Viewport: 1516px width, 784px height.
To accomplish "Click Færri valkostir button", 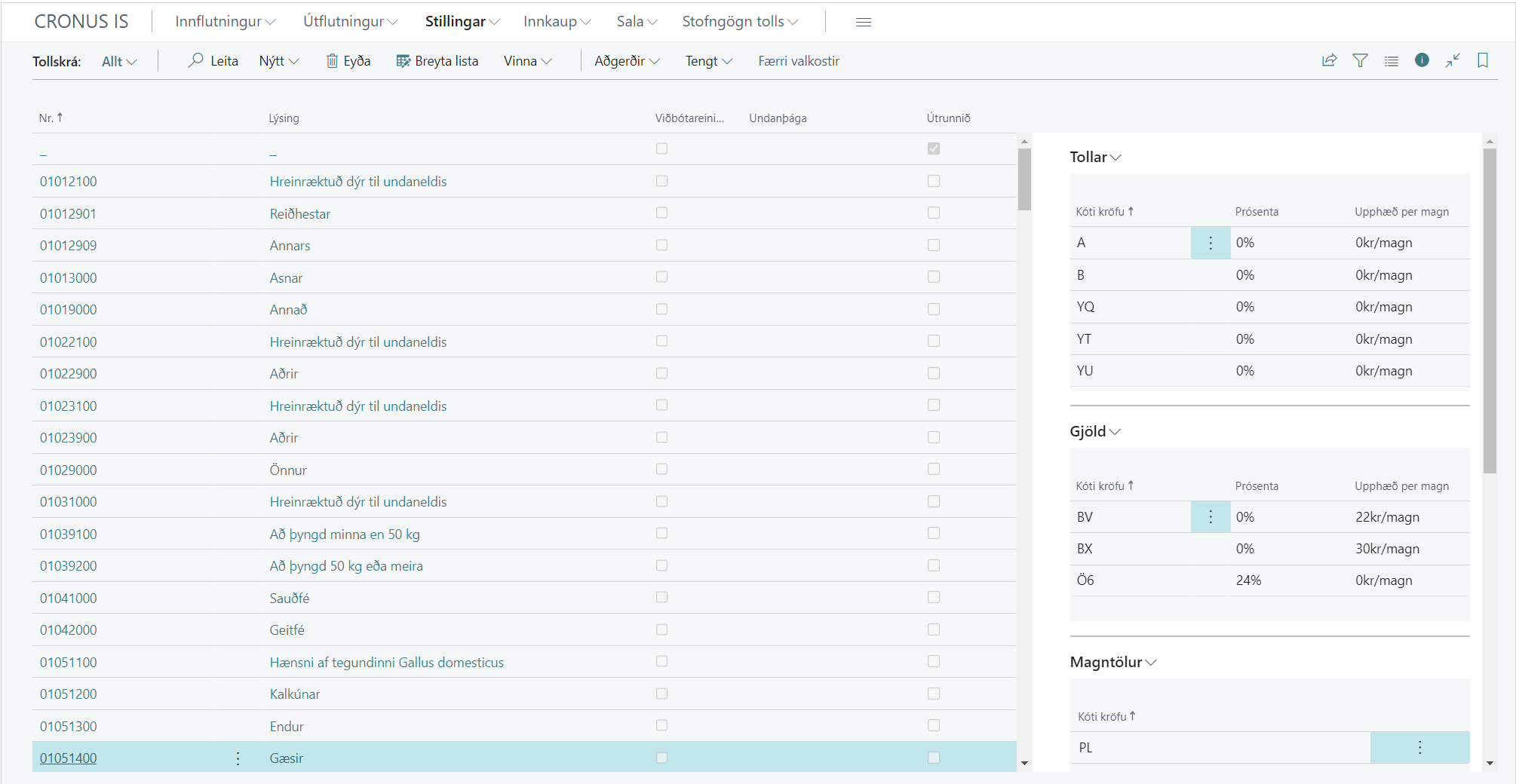I will click(x=798, y=61).
